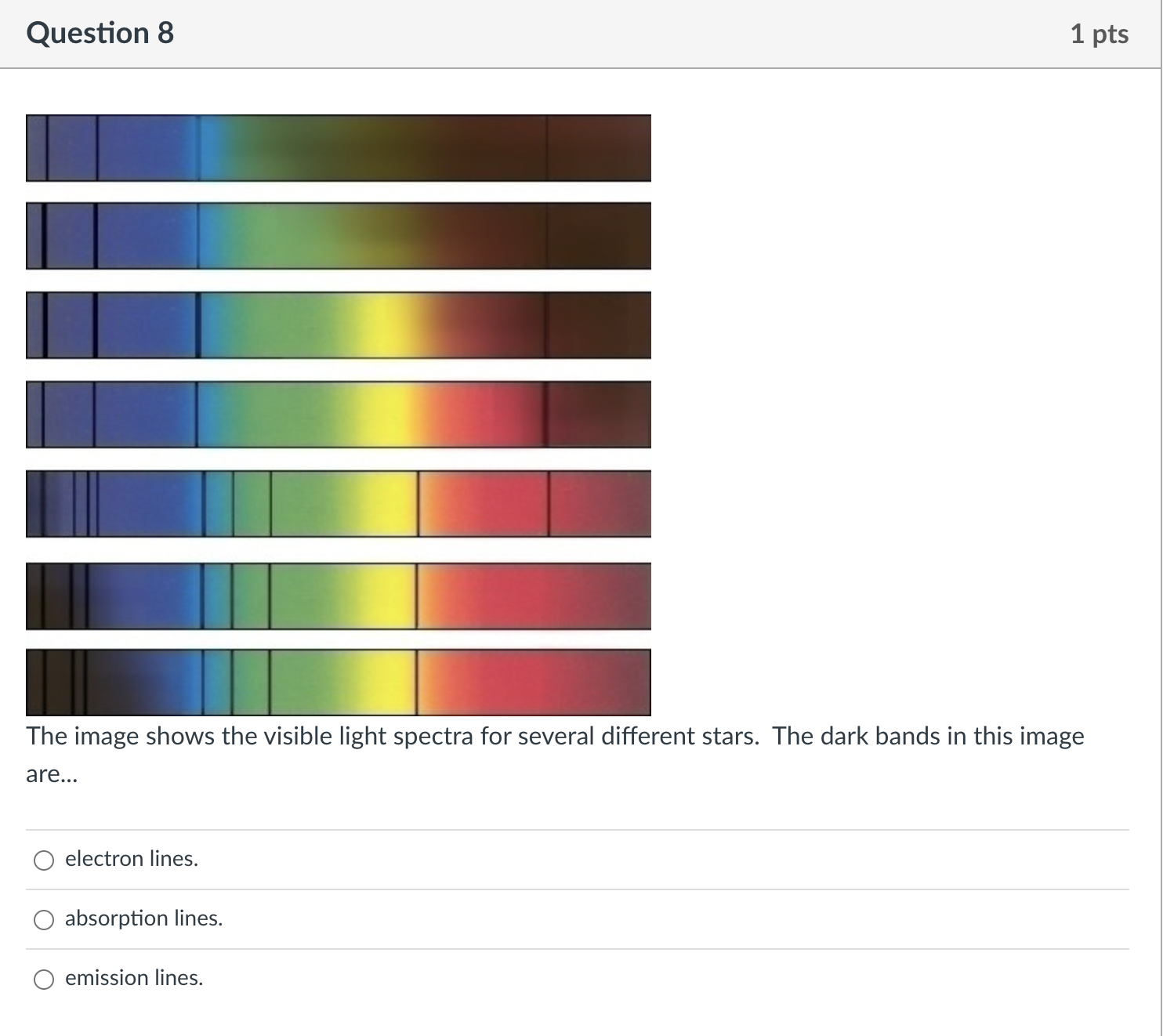
Task: Select the 'emission lines.' radio button
Action: 45,978
